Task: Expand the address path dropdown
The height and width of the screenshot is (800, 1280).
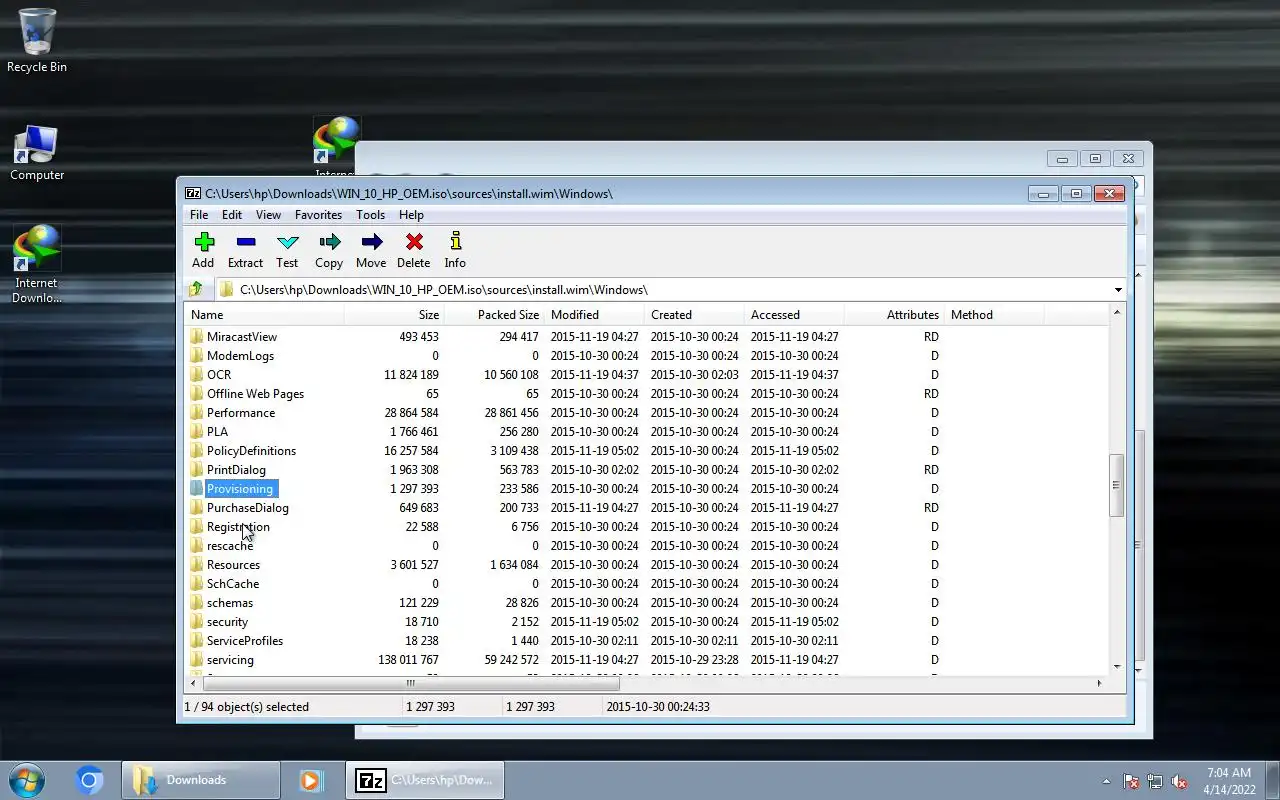Action: (x=1117, y=290)
